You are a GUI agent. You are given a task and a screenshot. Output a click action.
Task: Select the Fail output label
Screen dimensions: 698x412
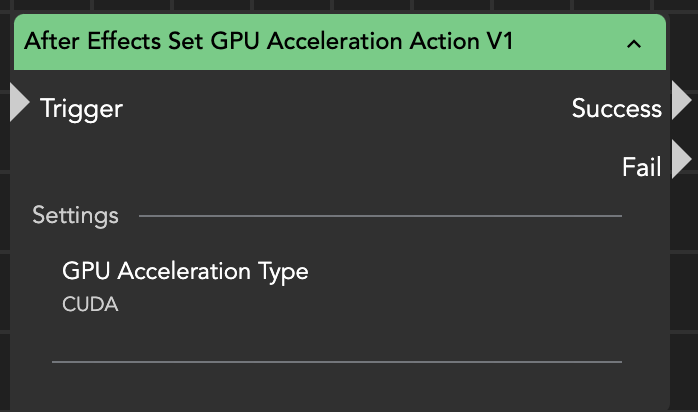click(641, 166)
